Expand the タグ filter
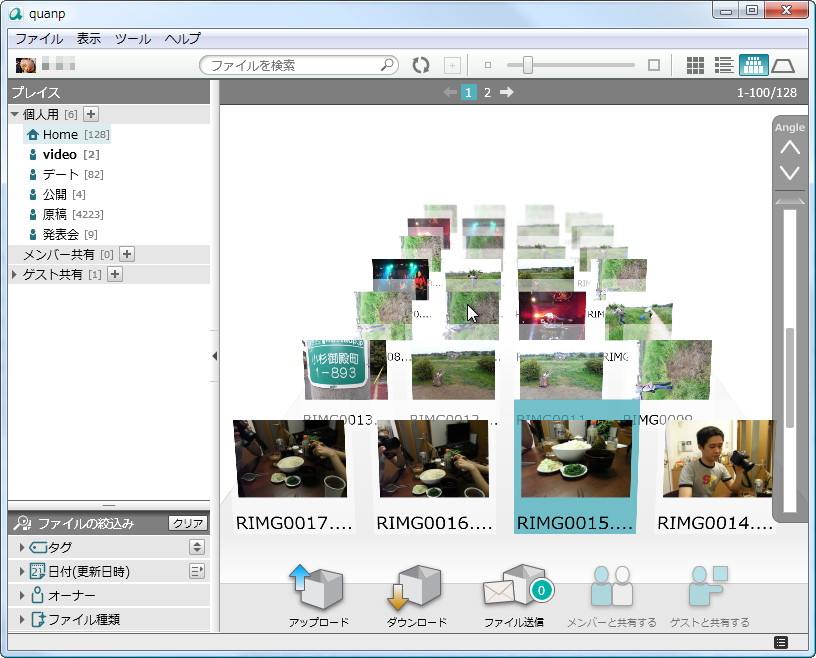Viewport: 816px width, 658px height. (x=22, y=547)
